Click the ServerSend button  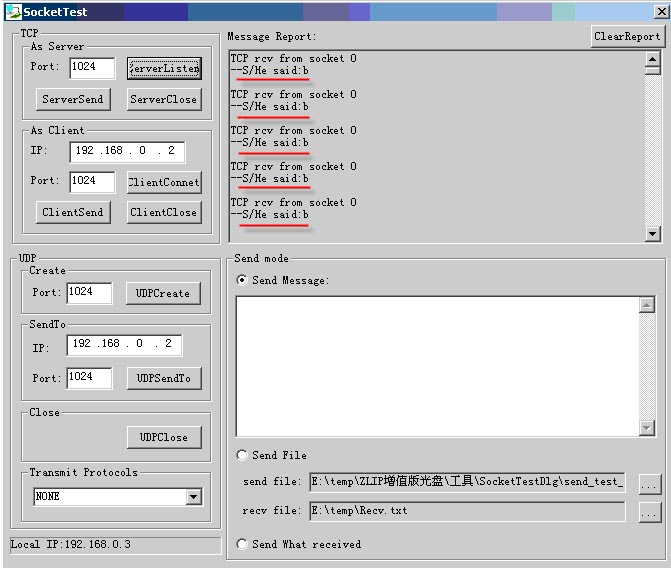74,100
